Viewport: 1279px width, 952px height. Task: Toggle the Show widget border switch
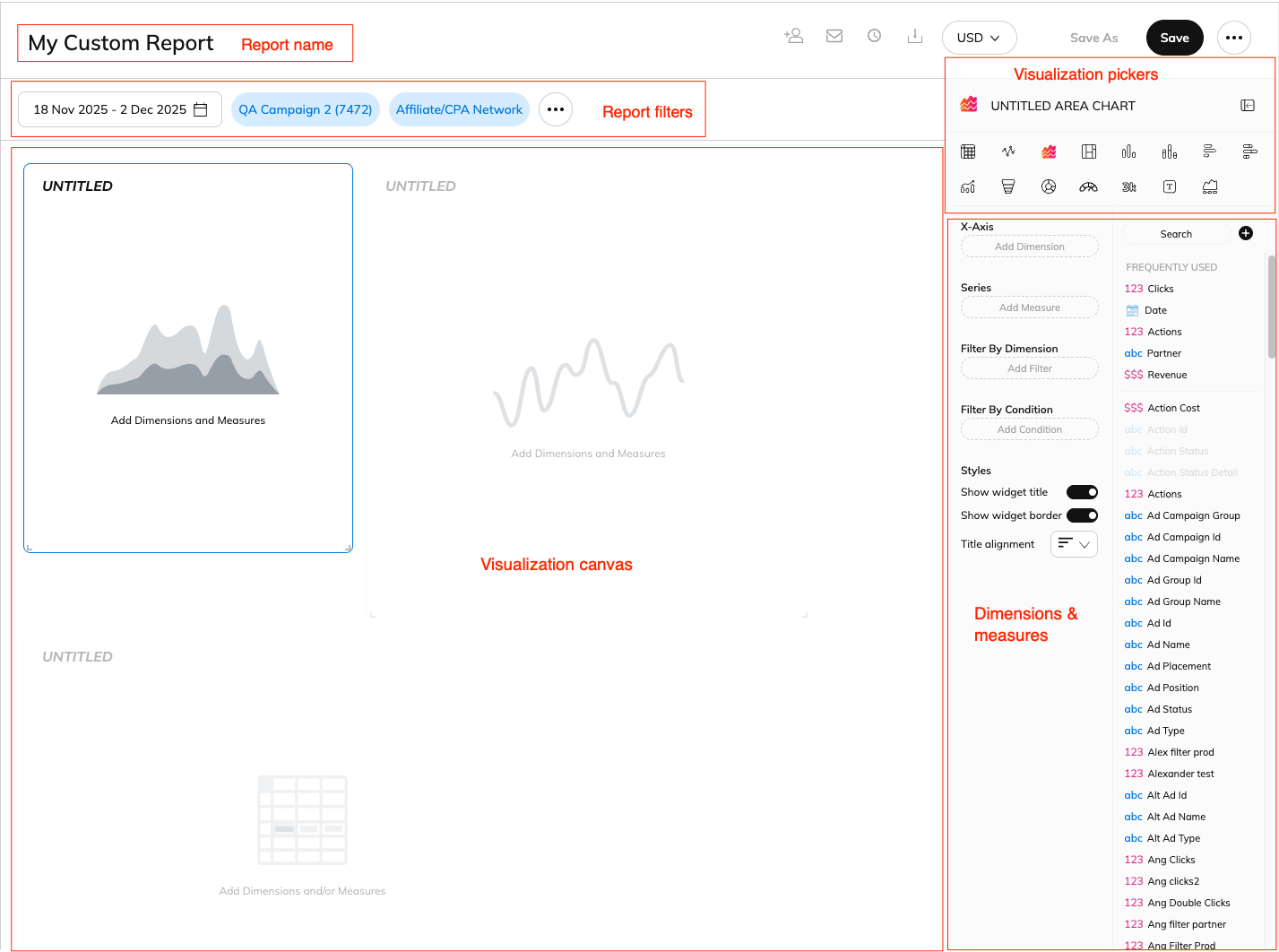coord(1082,515)
